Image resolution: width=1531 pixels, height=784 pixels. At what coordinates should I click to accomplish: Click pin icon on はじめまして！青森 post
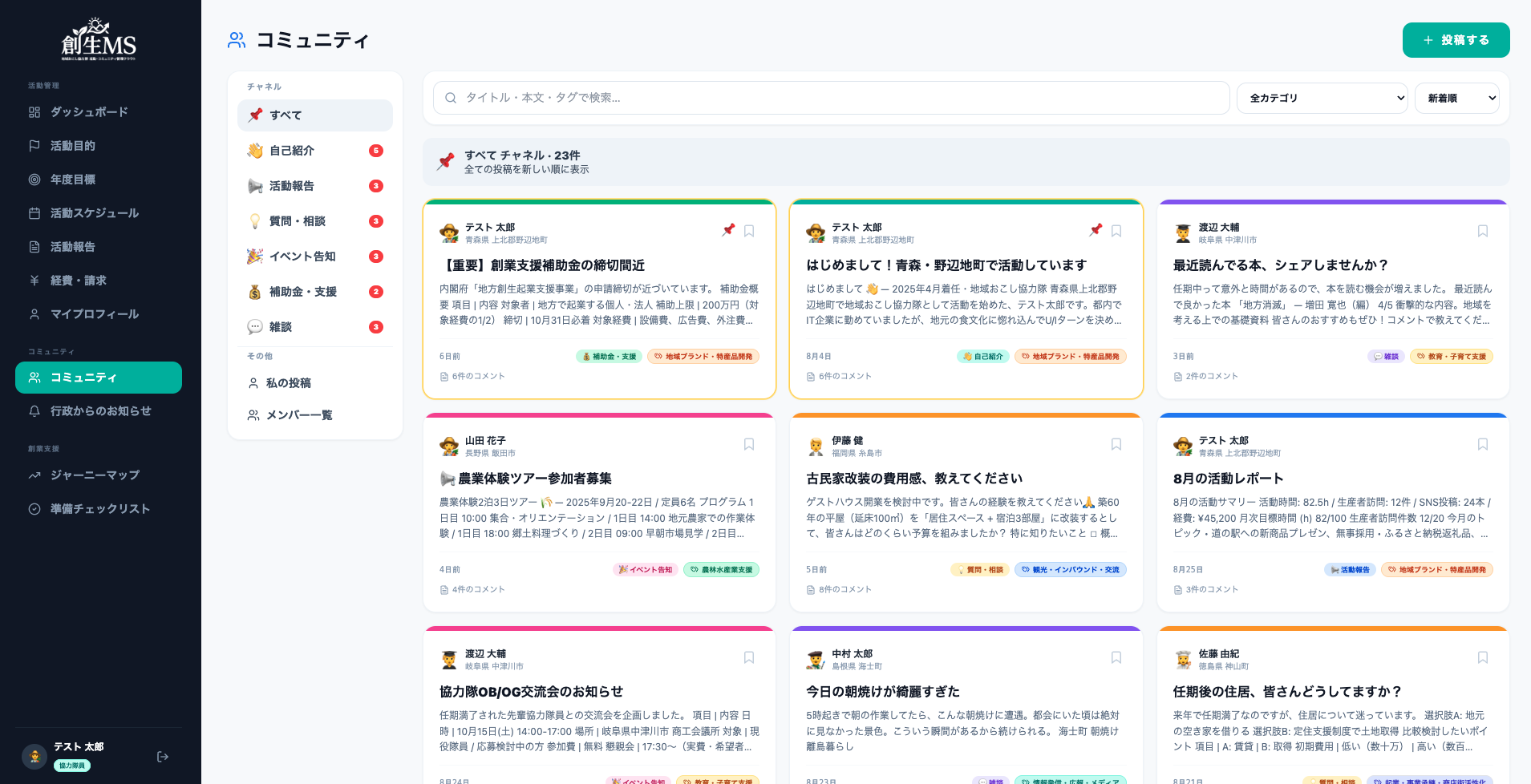tap(1096, 230)
